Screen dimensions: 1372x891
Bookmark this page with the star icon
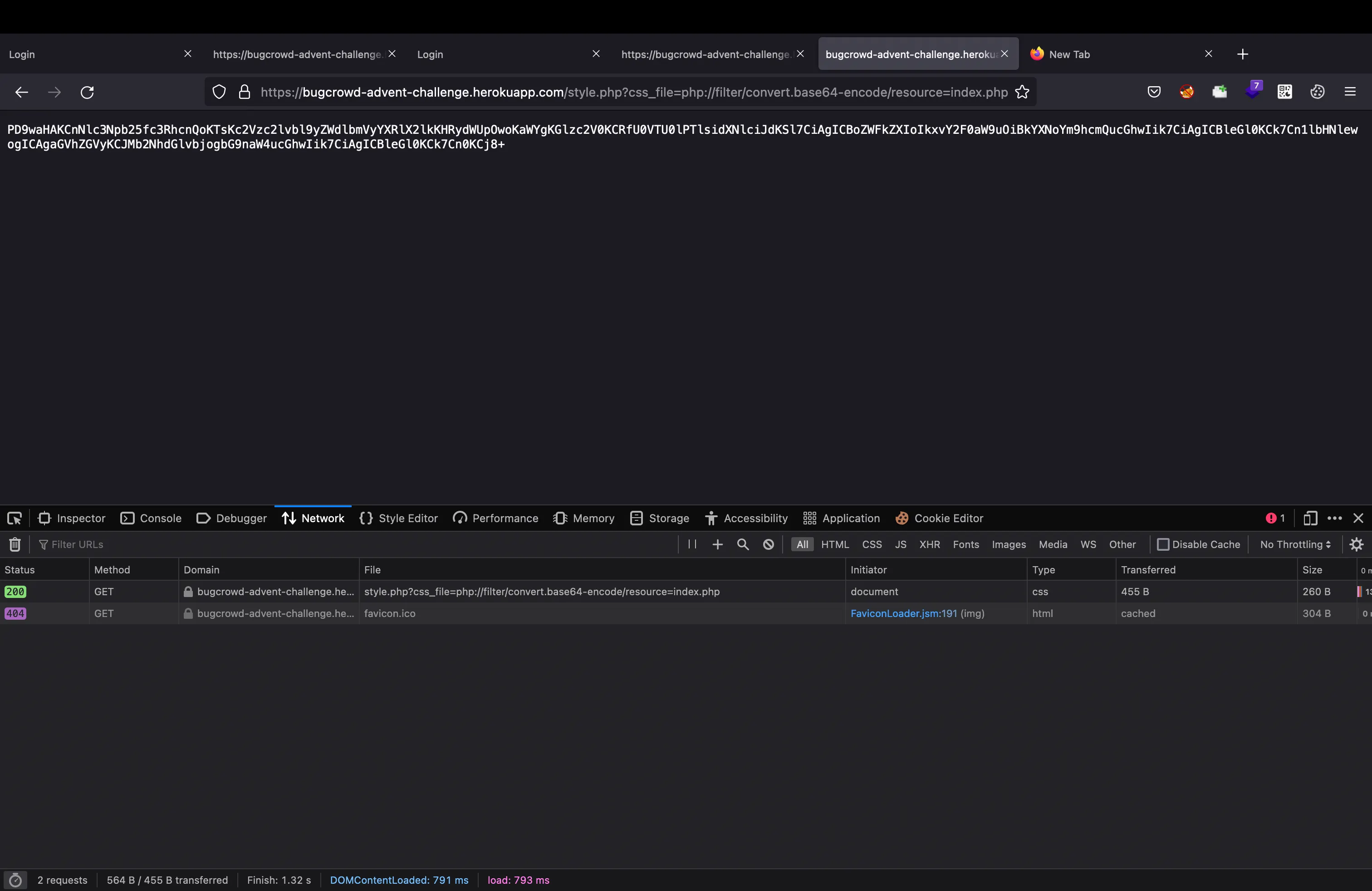[1022, 92]
